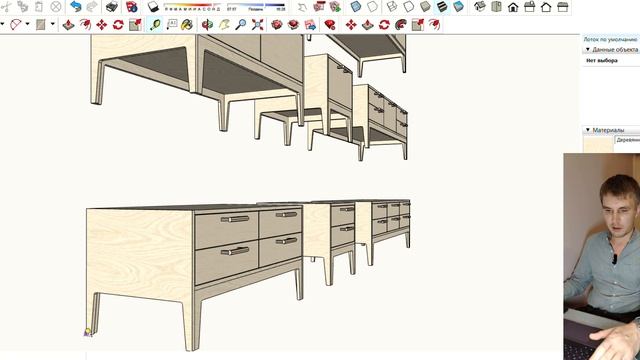The width and height of the screenshot is (640, 360).
Task: Switch to Top view
Action: coord(496,7)
